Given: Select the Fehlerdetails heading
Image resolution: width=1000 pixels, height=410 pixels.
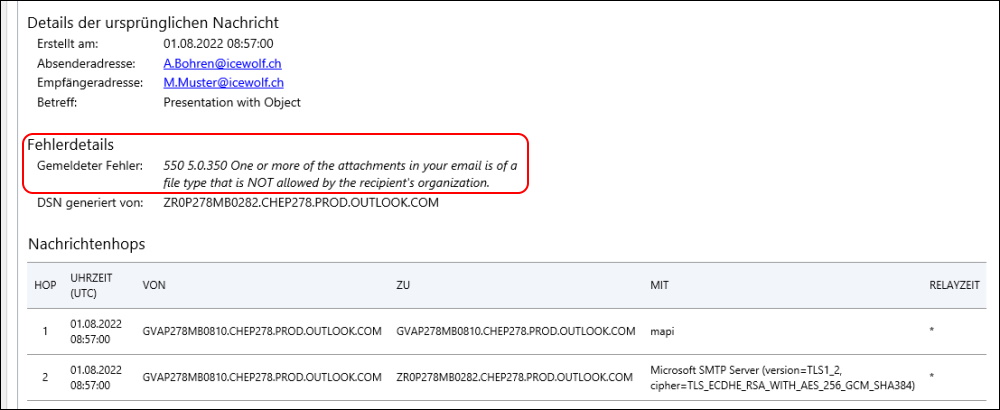Looking at the screenshot, I should [71, 145].
